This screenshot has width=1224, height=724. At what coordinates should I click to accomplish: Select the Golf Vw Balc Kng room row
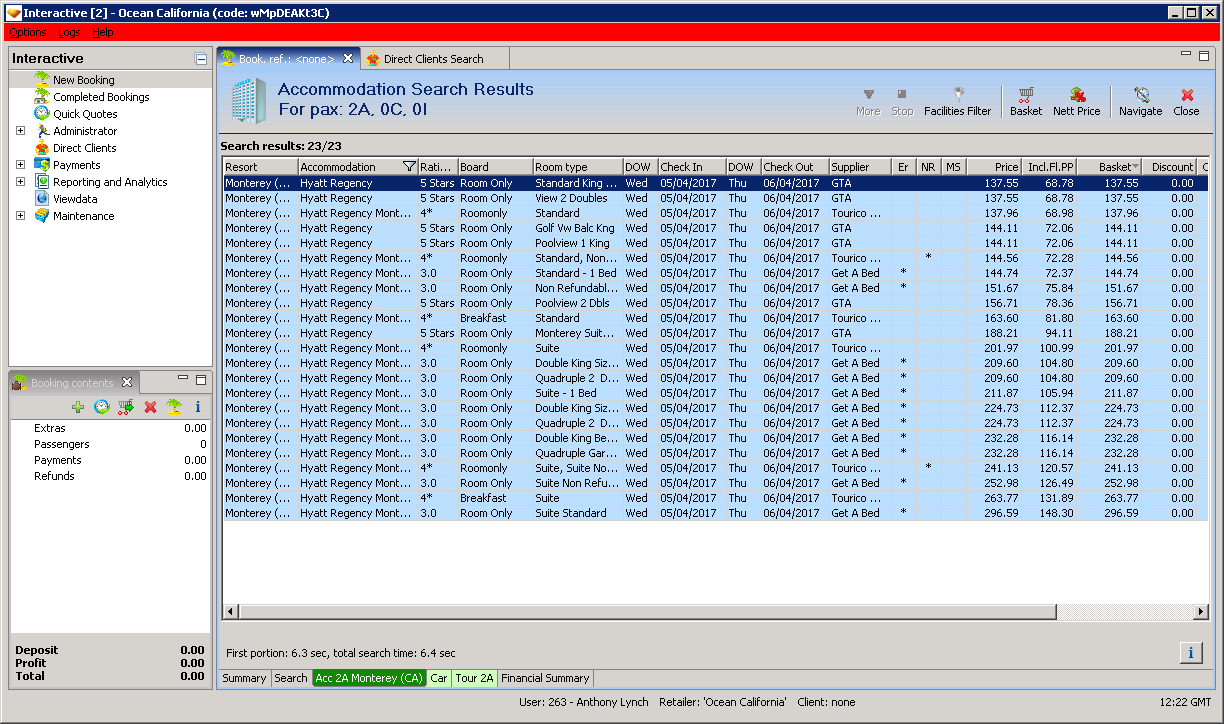[x=715, y=228]
